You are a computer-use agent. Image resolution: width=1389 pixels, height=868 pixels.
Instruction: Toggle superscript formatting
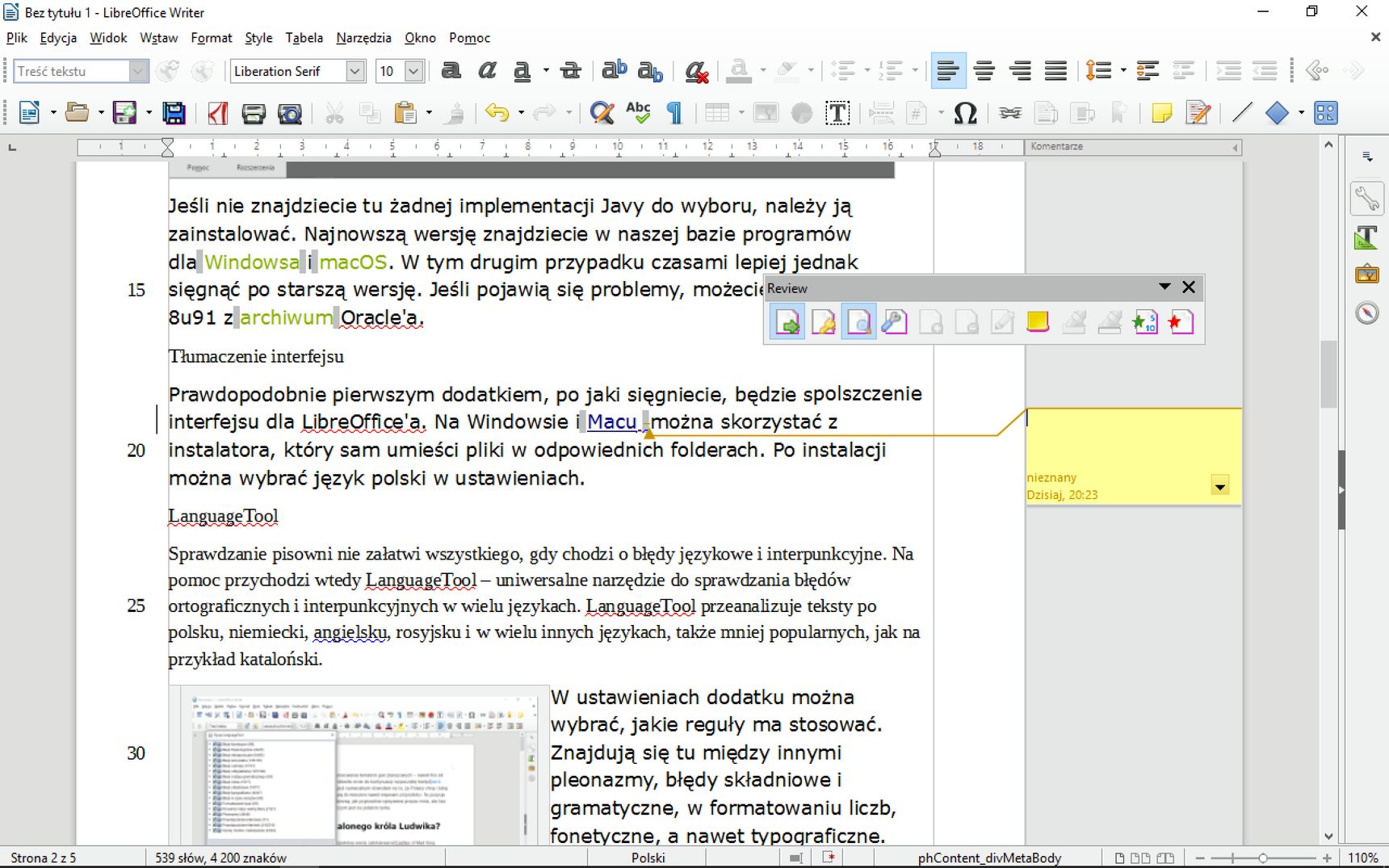tap(615, 71)
